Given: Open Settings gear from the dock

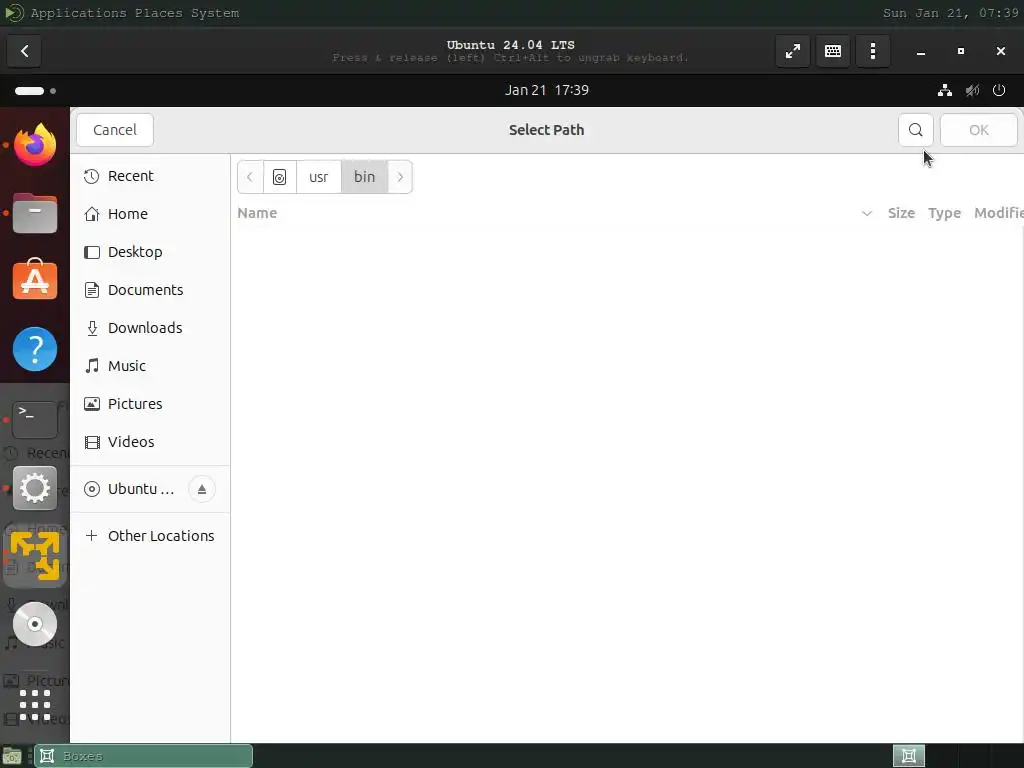Looking at the screenshot, I should click(35, 487).
